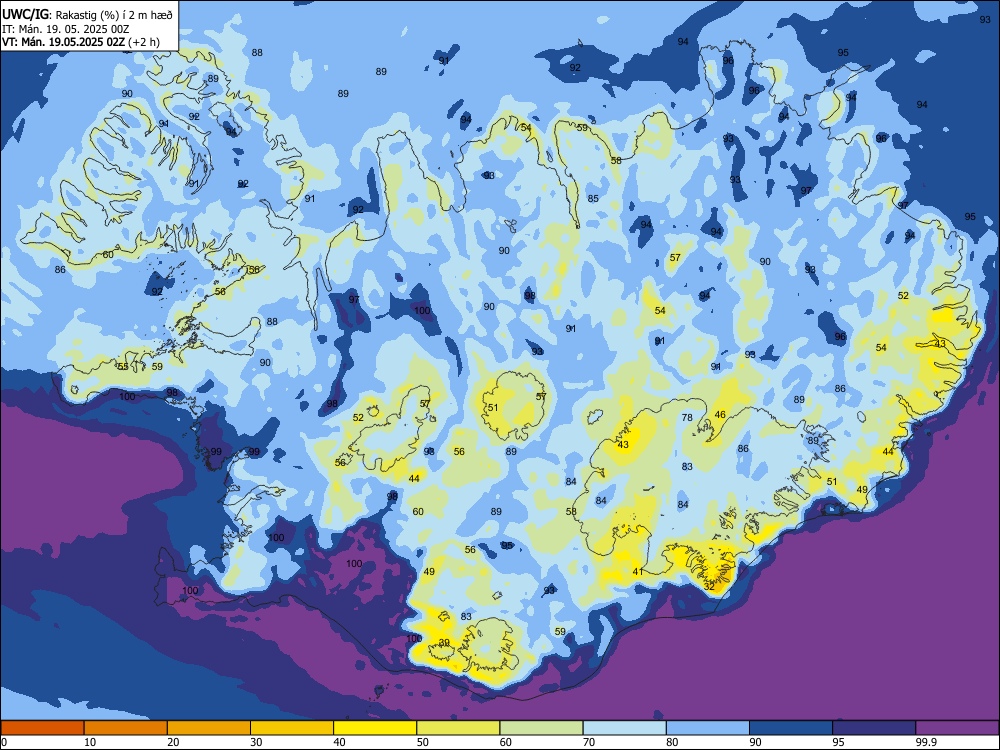The height and width of the screenshot is (750, 1000).
Task: Click the dark orange 0–10 legend swatch
Action: (42, 728)
